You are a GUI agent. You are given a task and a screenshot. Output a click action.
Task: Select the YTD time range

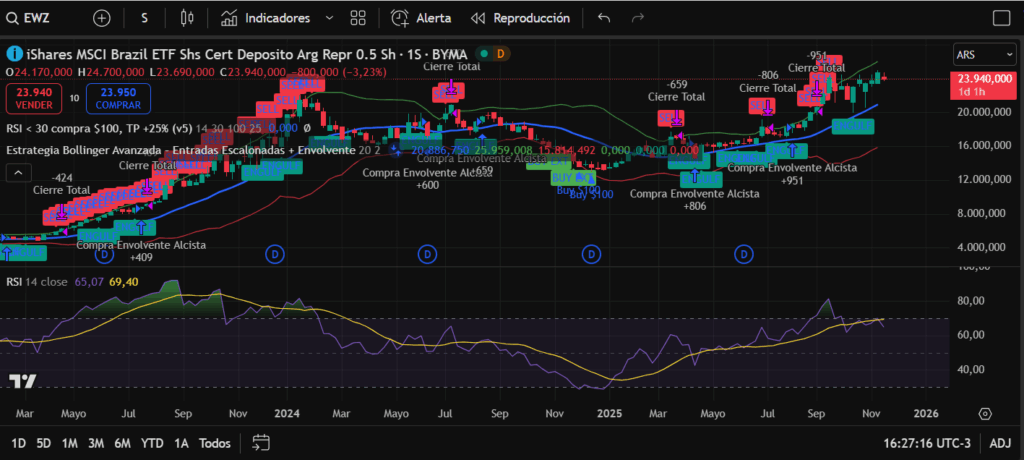point(152,443)
